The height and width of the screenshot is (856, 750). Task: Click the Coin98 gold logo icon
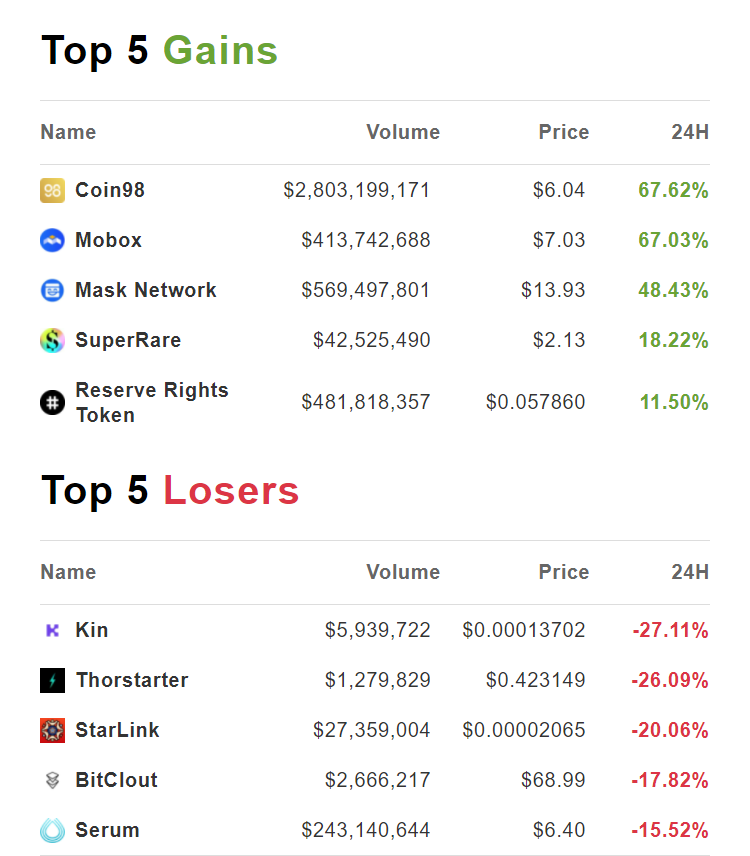pos(52,190)
